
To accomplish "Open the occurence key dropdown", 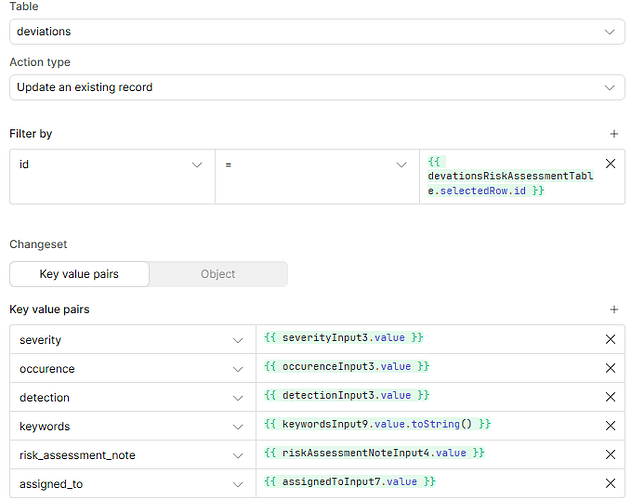I will point(133,368).
